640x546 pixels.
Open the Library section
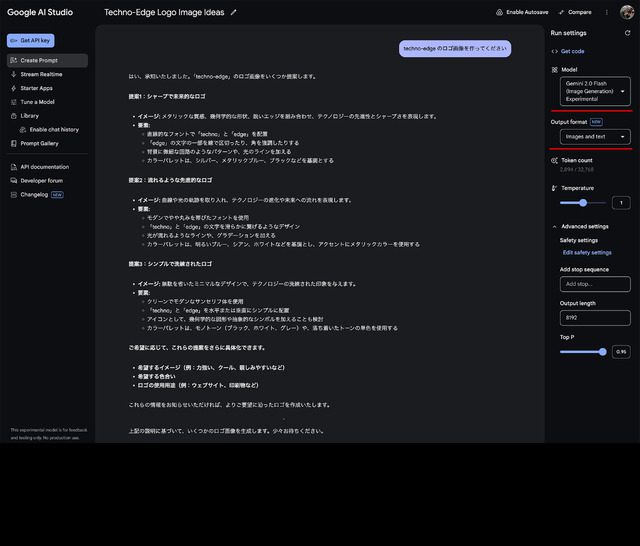[x=30, y=116]
